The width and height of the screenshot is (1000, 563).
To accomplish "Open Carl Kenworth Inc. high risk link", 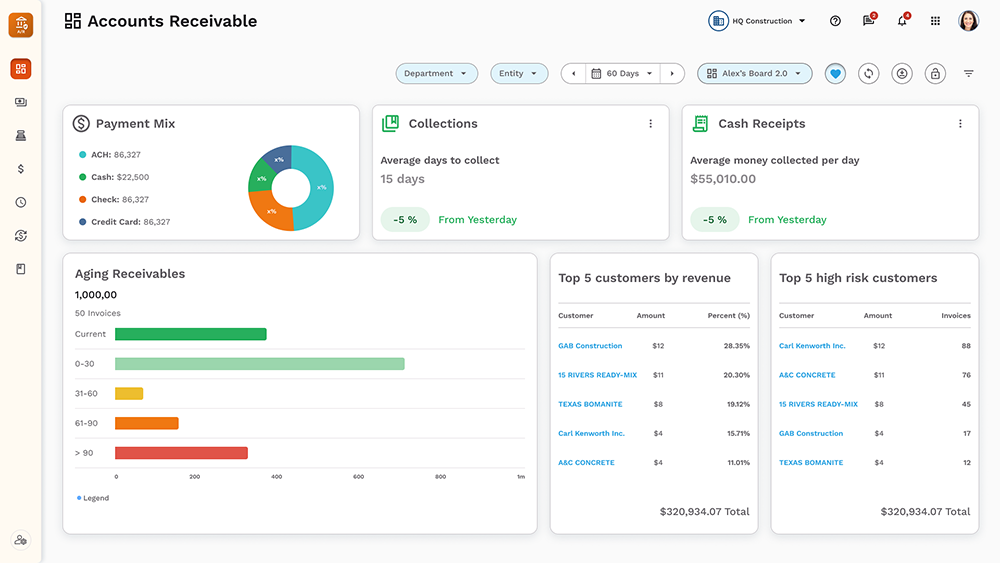I will coord(812,346).
